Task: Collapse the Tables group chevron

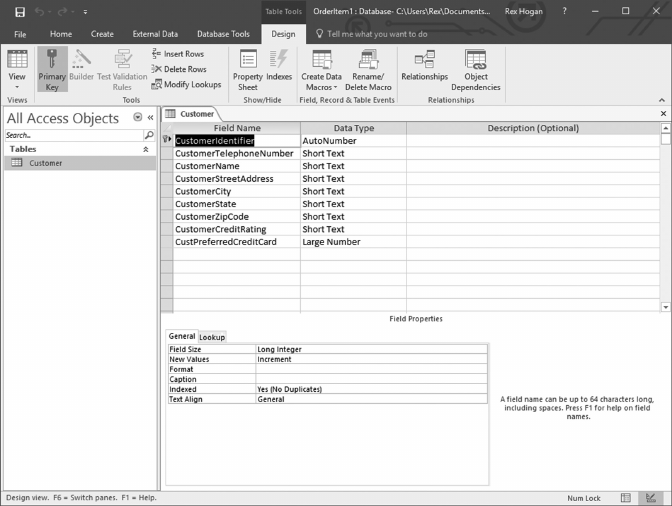Action: (x=146, y=149)
